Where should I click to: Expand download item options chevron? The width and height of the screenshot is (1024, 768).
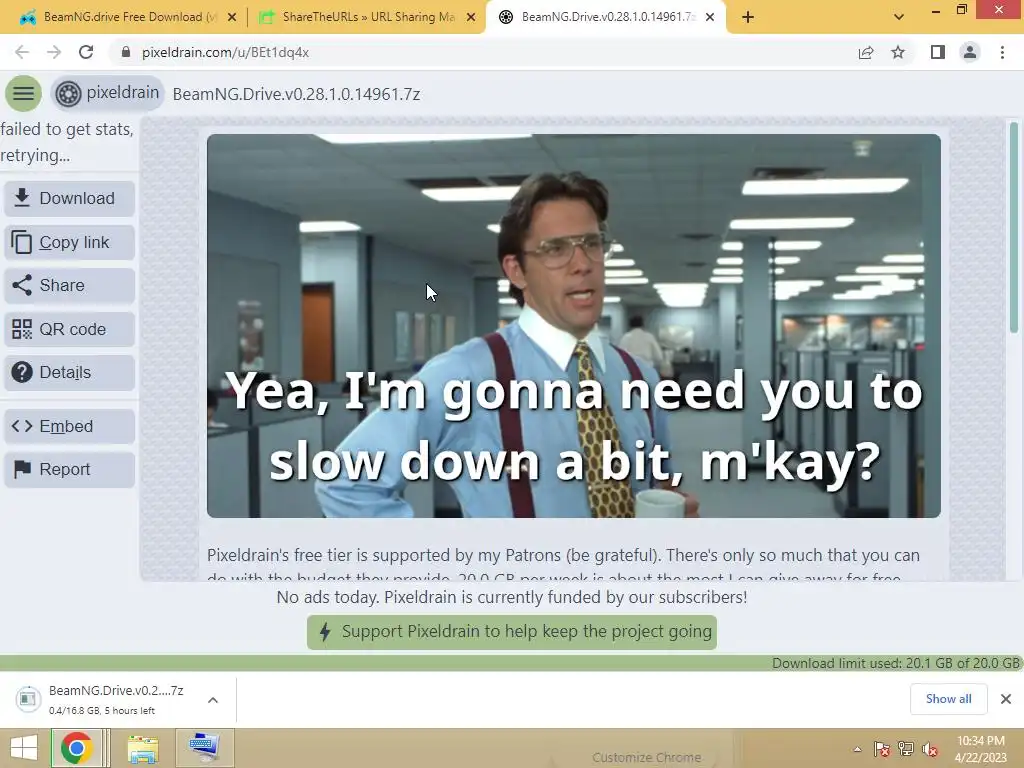point(213,700)
